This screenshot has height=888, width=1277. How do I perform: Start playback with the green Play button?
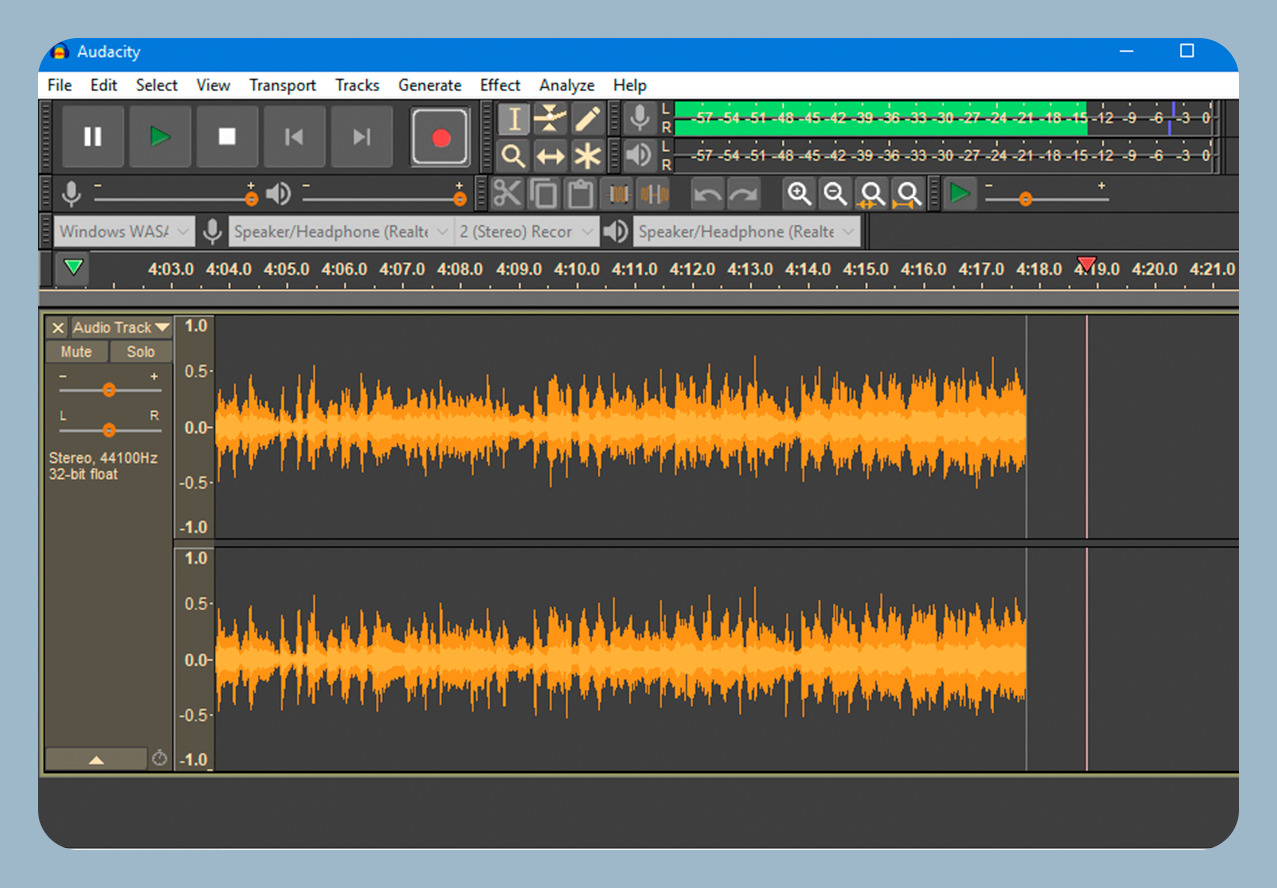pyautogui.click(x=160, y=137)
